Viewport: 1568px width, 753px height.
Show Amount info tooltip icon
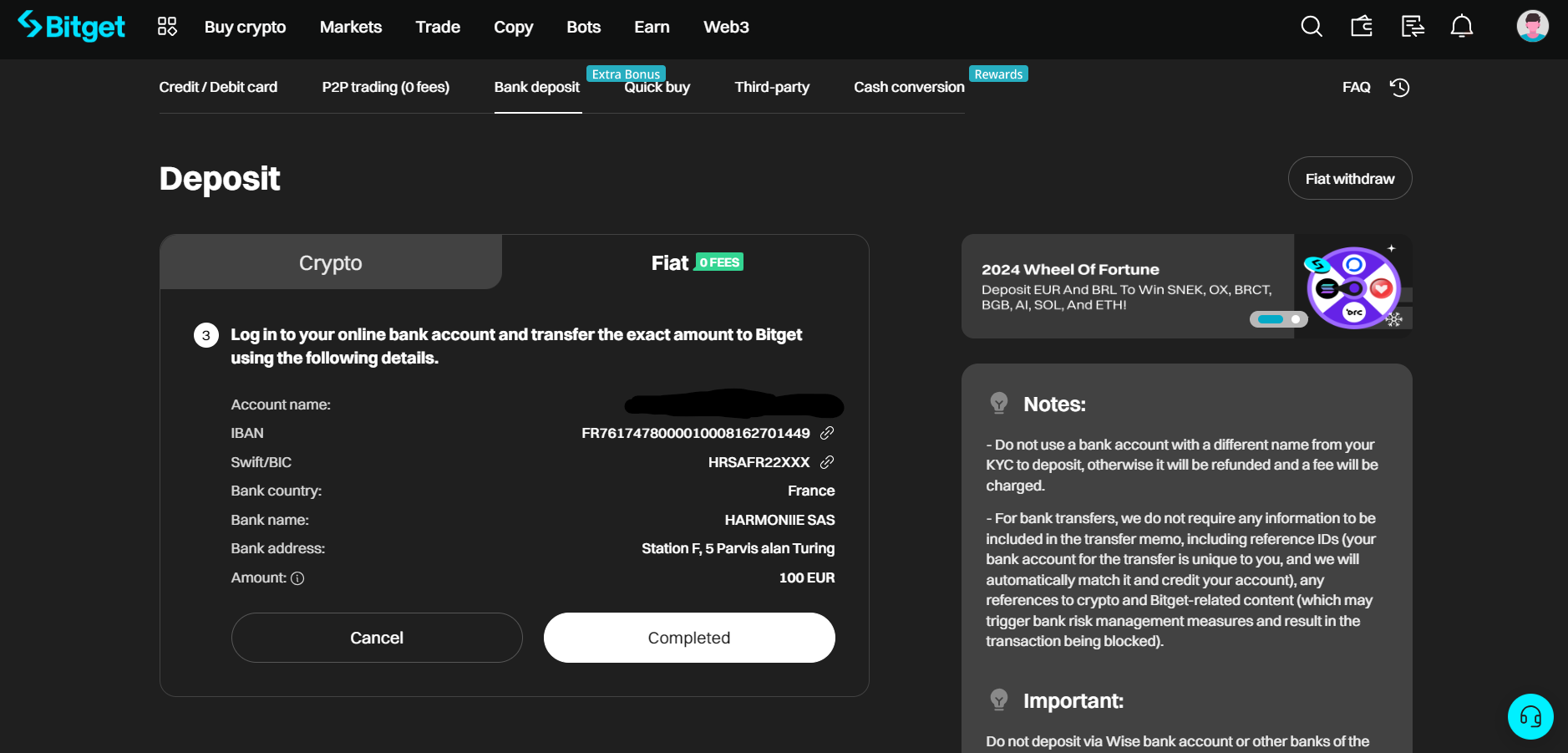[x=297, y=578]
